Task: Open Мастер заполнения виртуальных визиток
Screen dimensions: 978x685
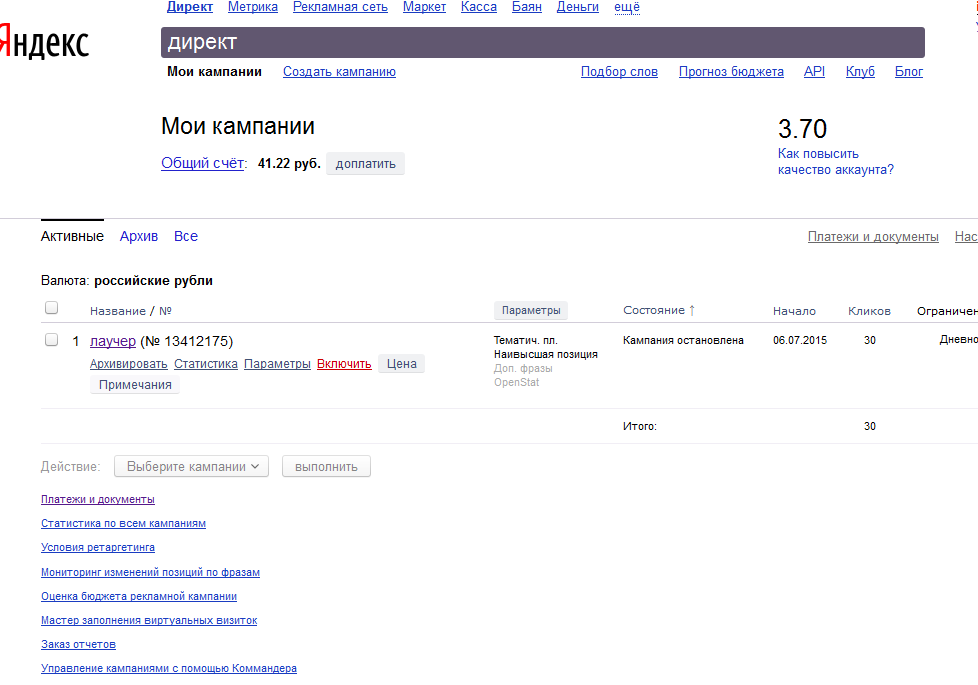Action: click(149, 620)
